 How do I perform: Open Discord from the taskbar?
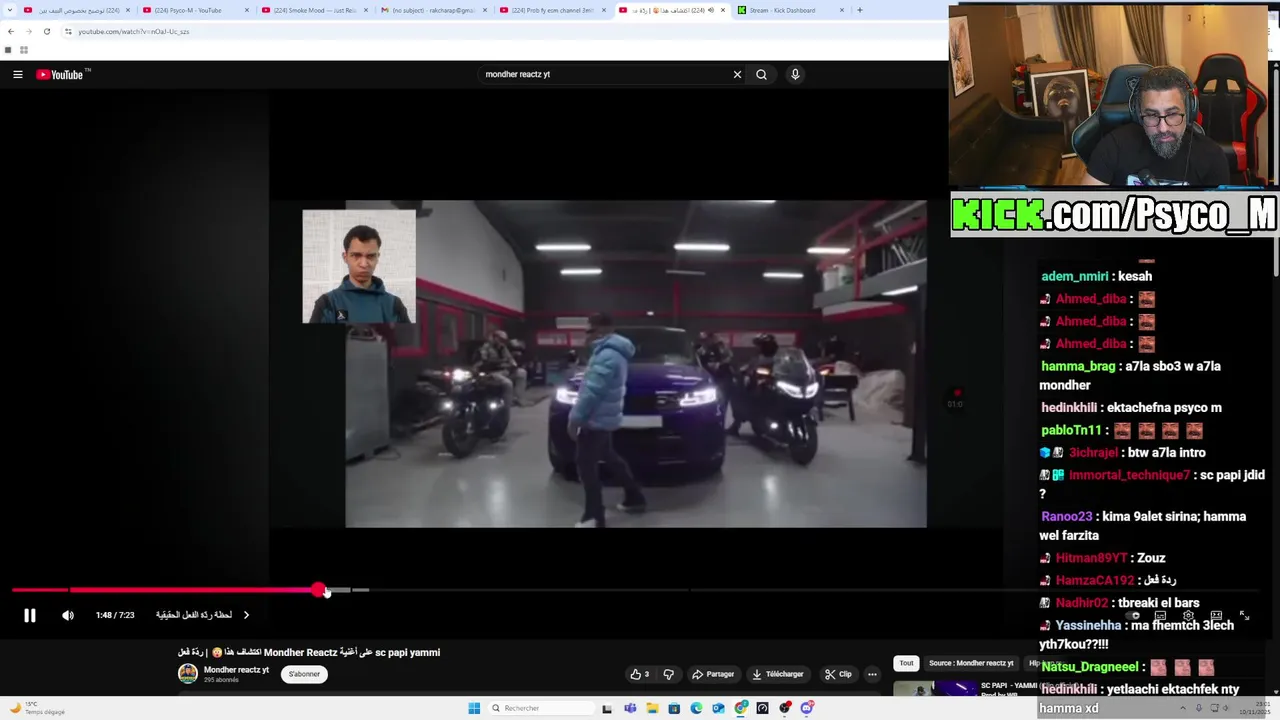[807, 708]
